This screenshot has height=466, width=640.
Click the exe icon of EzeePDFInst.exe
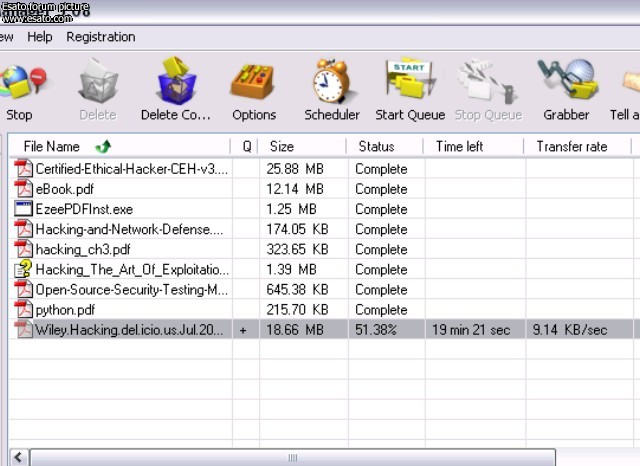pos(23,209)
